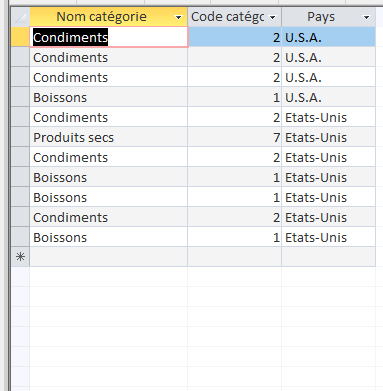The image size is (383, 391).
Task: Click the code value 7 cell
Action: click(x=235, y=137)
